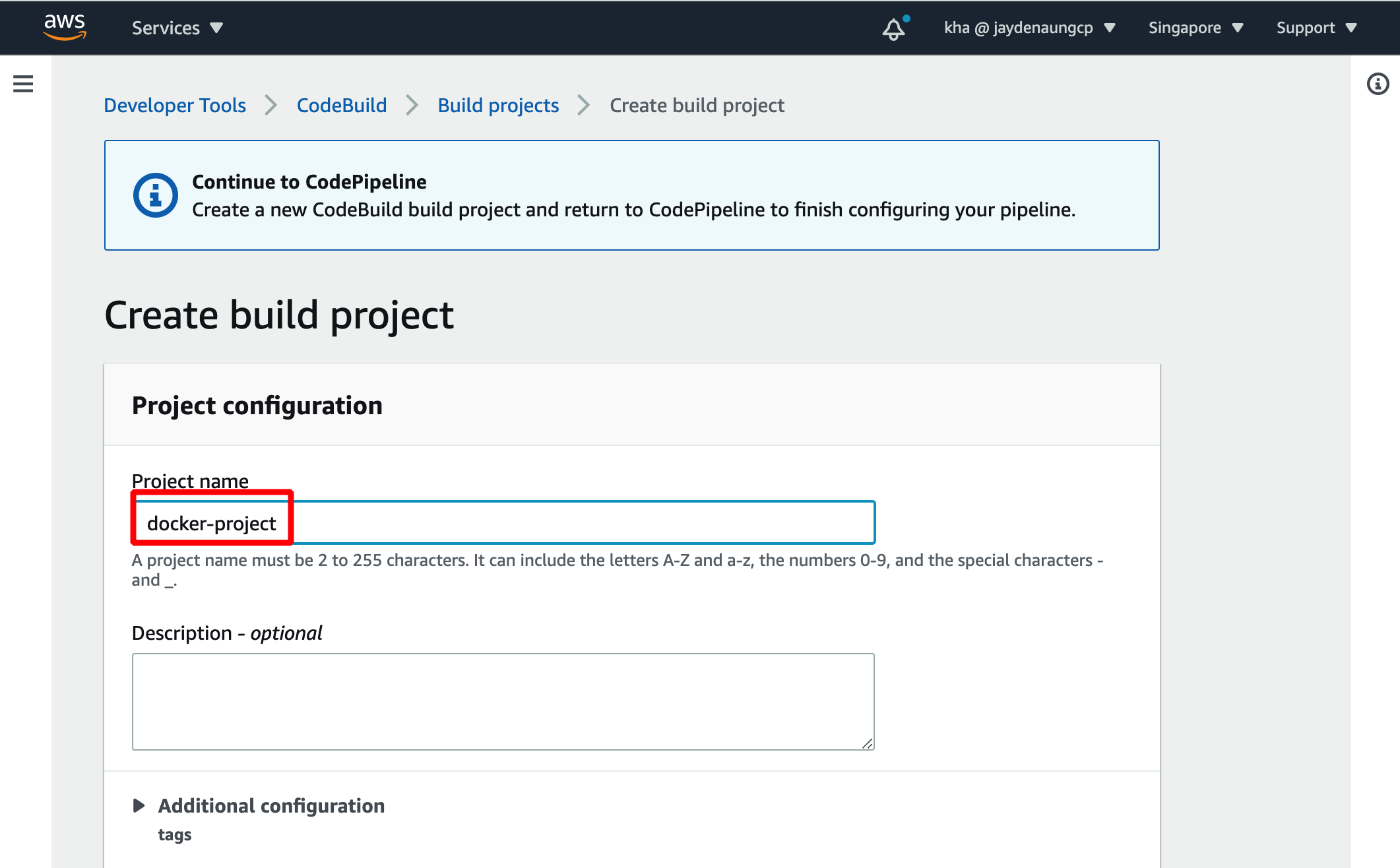Open the Support menu
The height and width of the screenshot is (868, 1400).
(x=1316, y=28)
